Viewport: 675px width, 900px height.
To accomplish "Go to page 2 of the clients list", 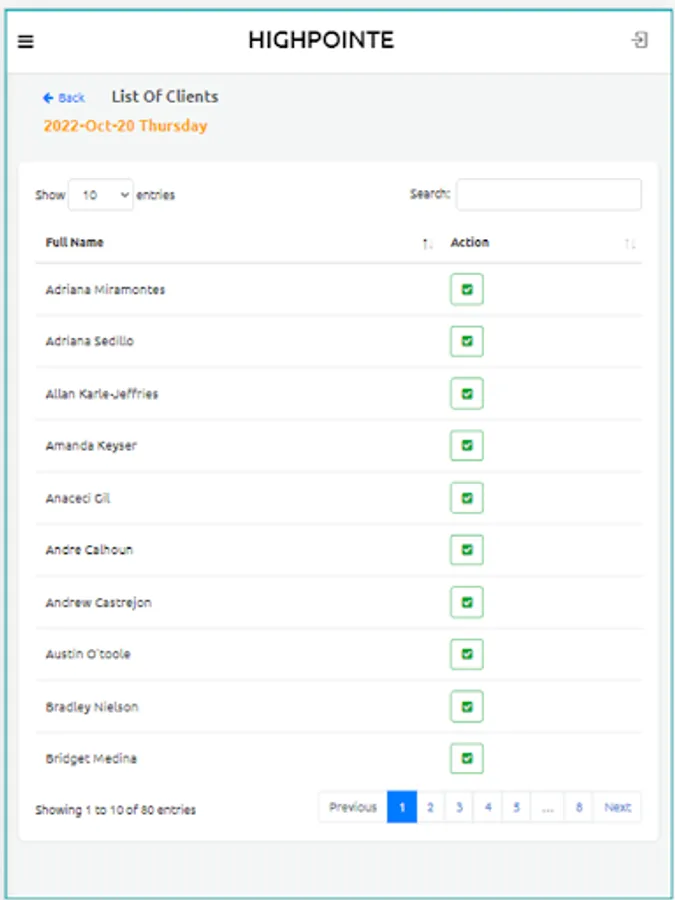I will tap(430, 808).
